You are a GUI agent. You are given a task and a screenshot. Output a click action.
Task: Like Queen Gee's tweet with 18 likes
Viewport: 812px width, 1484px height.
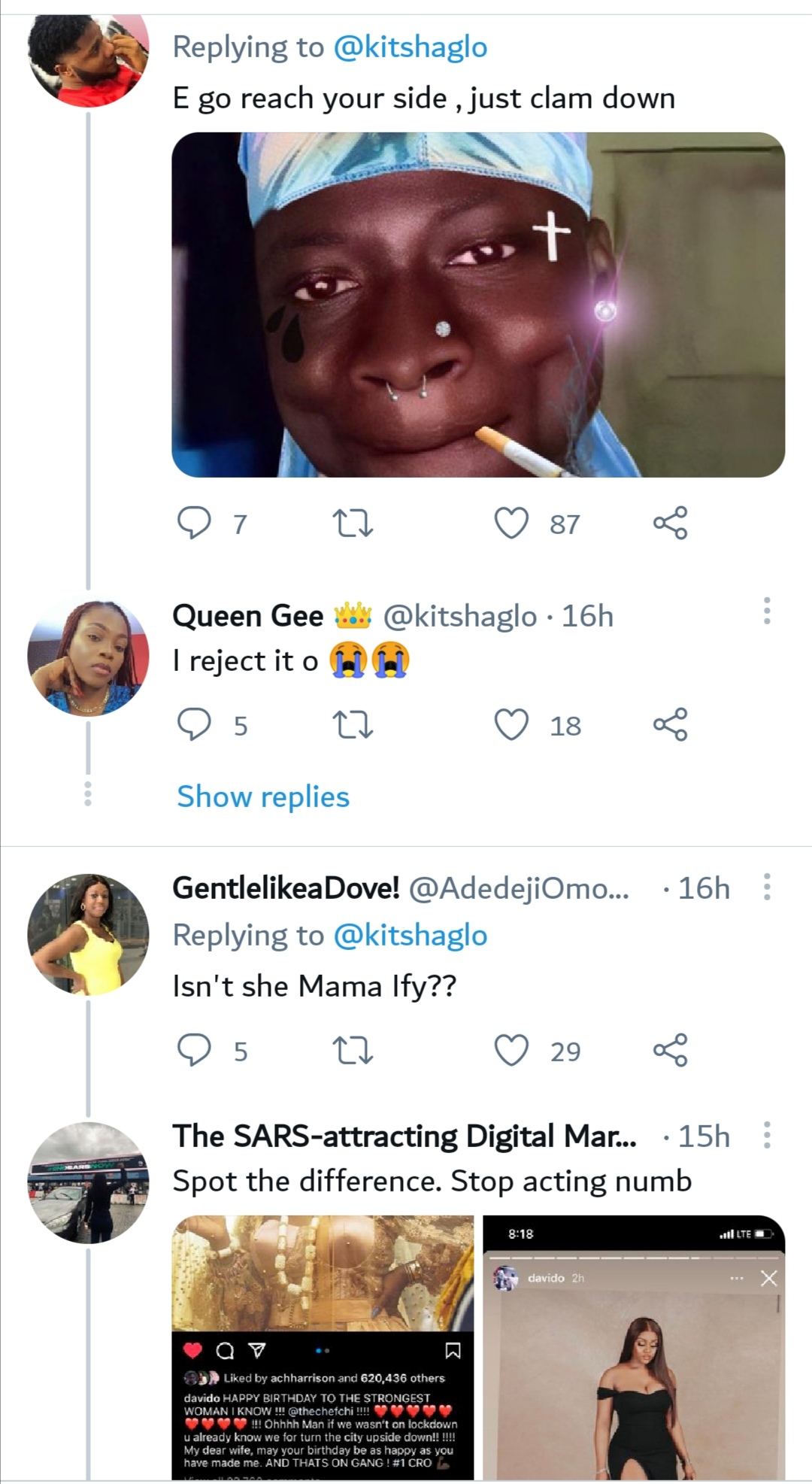pos(511,724)
